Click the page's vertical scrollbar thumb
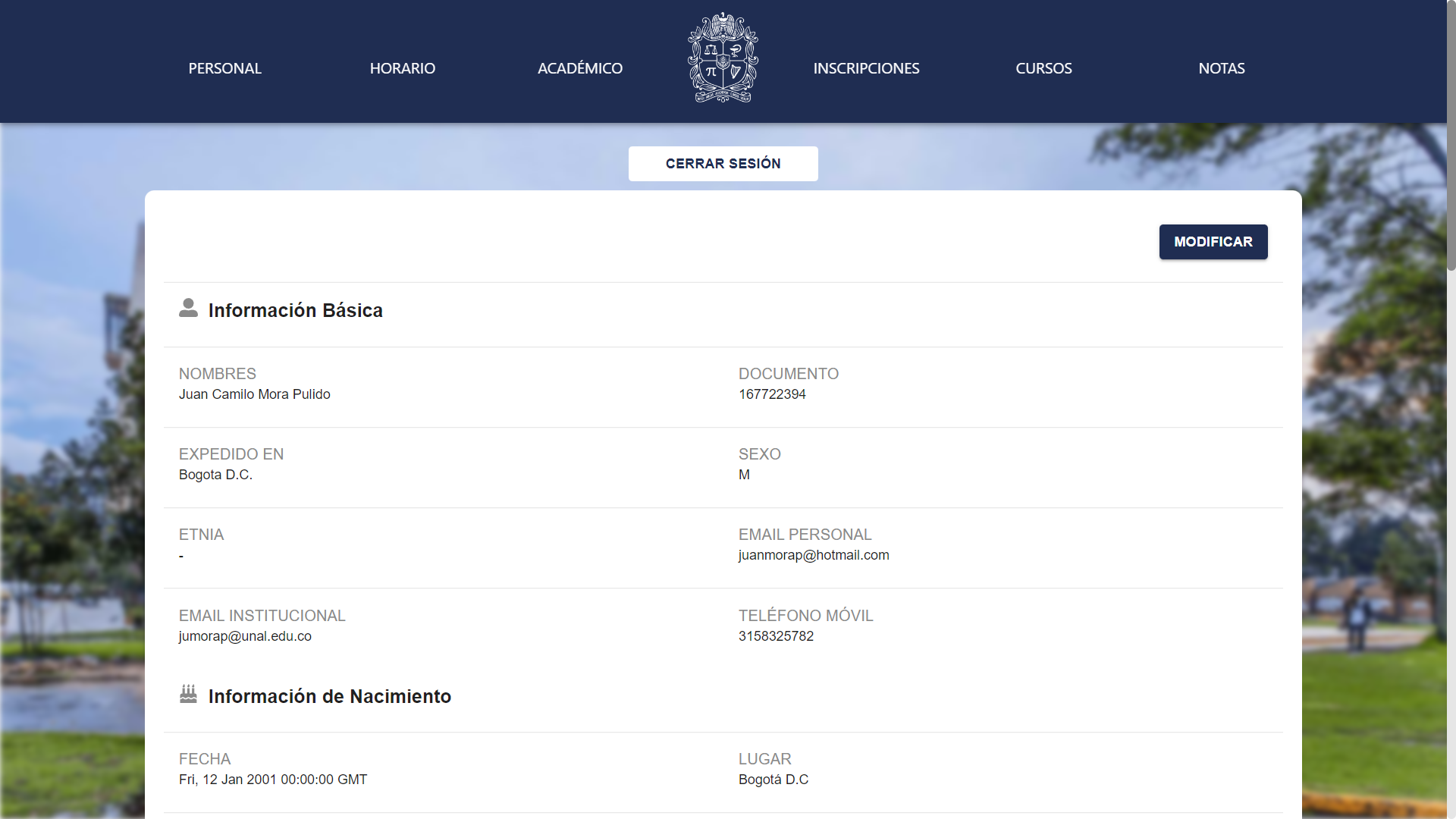Image resolution: width=1456 pixels, height=819 pixels. tap(1451, 136)
